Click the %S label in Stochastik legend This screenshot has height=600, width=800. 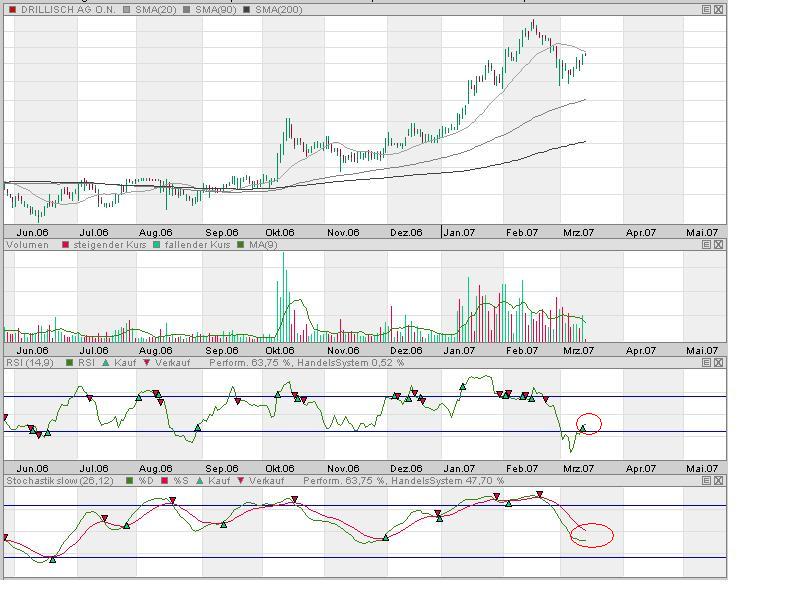click(x=181, y=481)
